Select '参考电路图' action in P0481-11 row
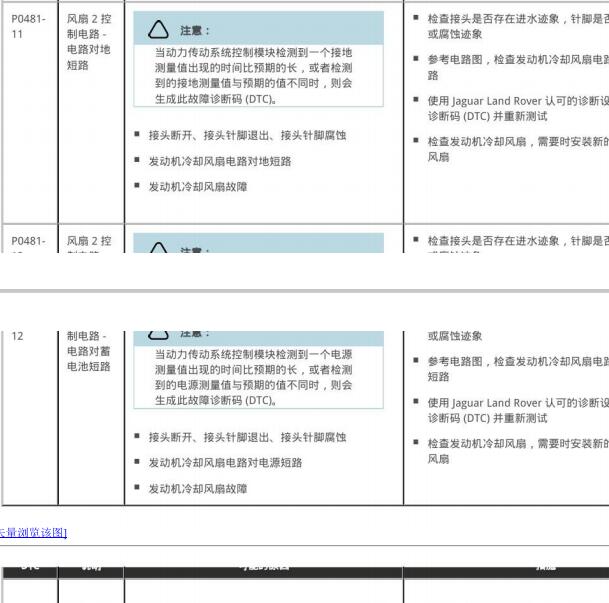 (518, 67)
